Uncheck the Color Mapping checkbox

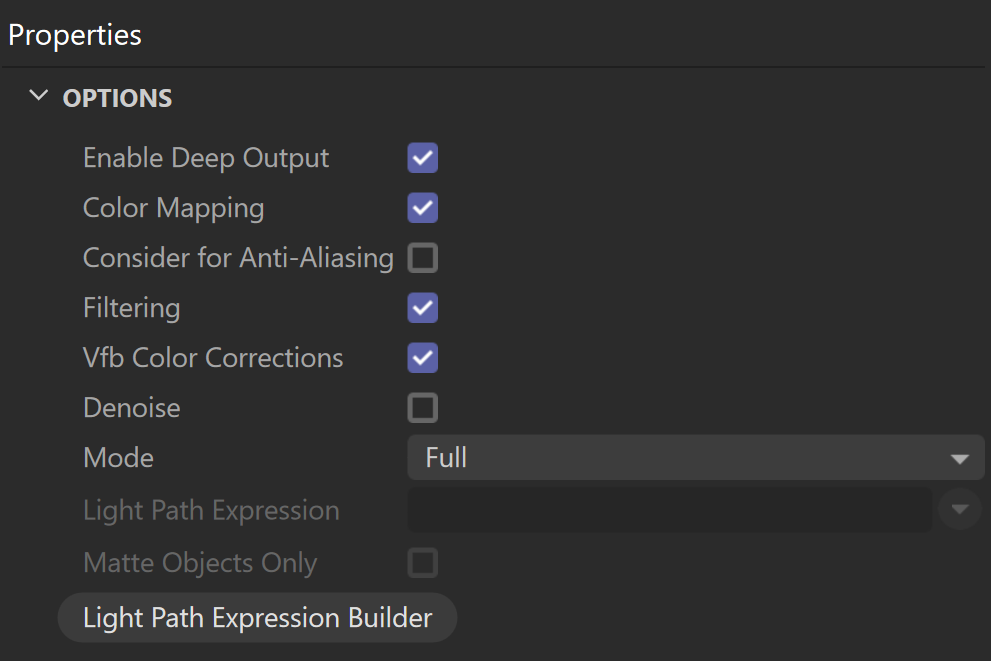[423, 208]
